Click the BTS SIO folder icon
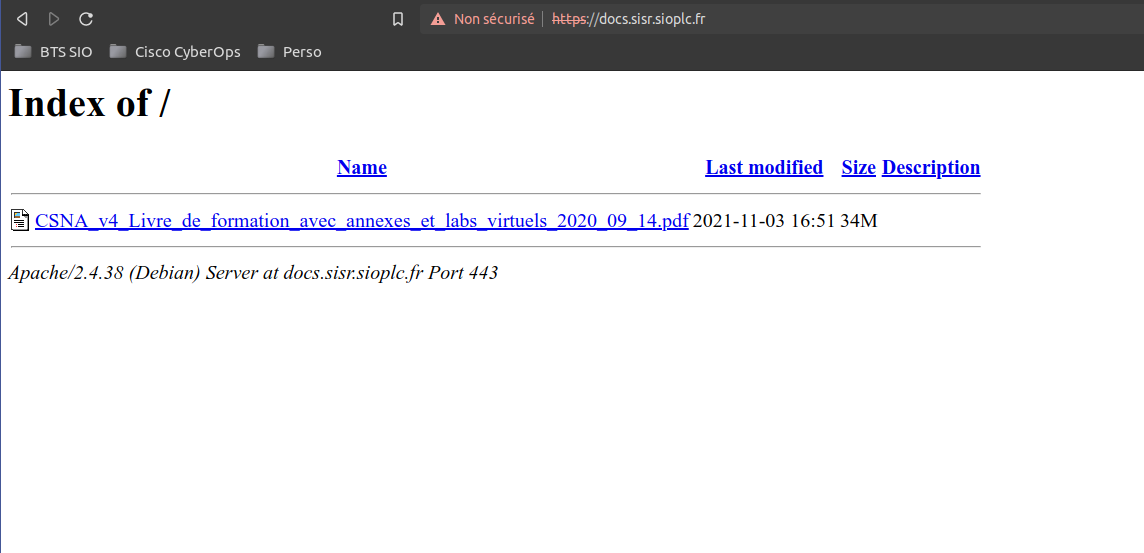Viewport: 1144px width, 553px height. [23, 51]
